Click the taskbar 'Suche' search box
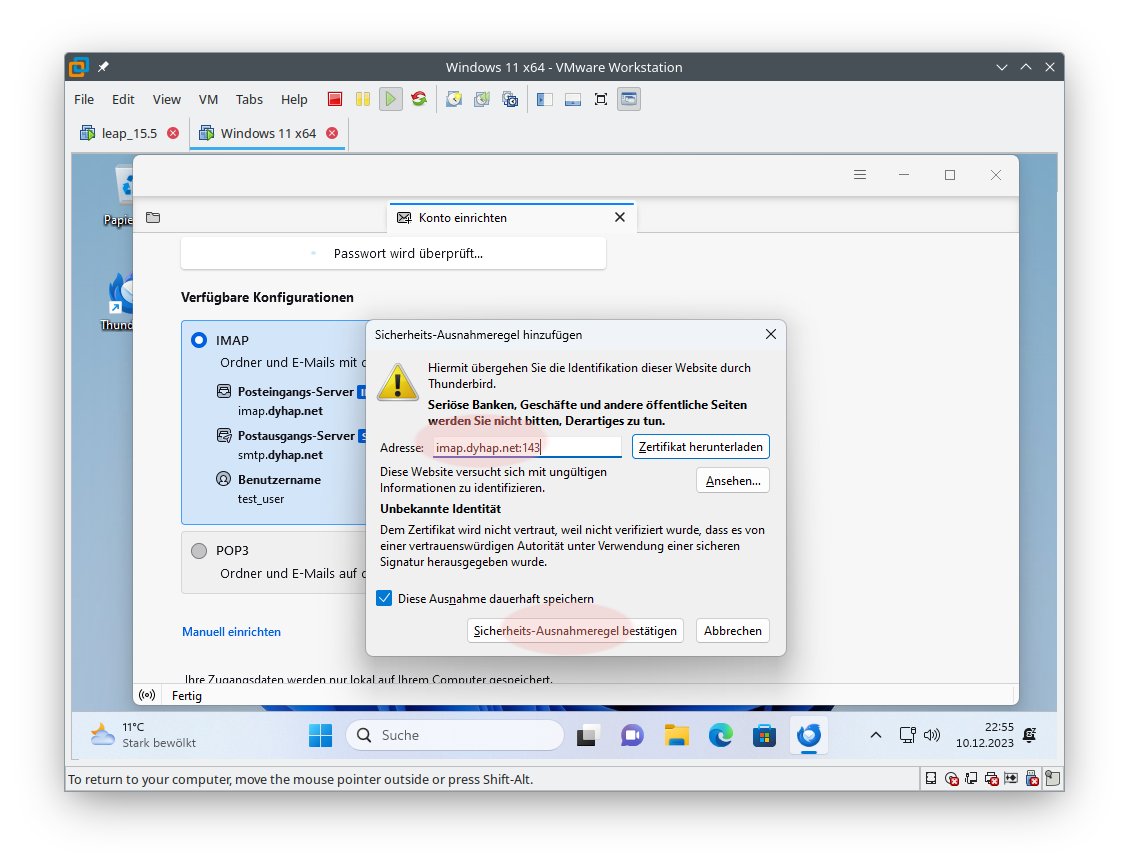This screenshot has width=1129, height=868. (x=455, y=735)
